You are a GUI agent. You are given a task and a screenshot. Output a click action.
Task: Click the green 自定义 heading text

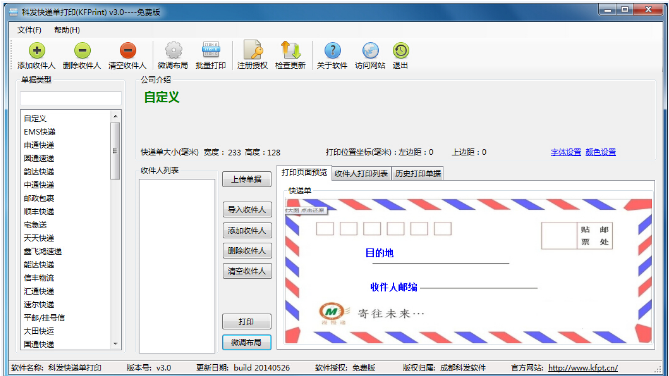pos(162,97)
